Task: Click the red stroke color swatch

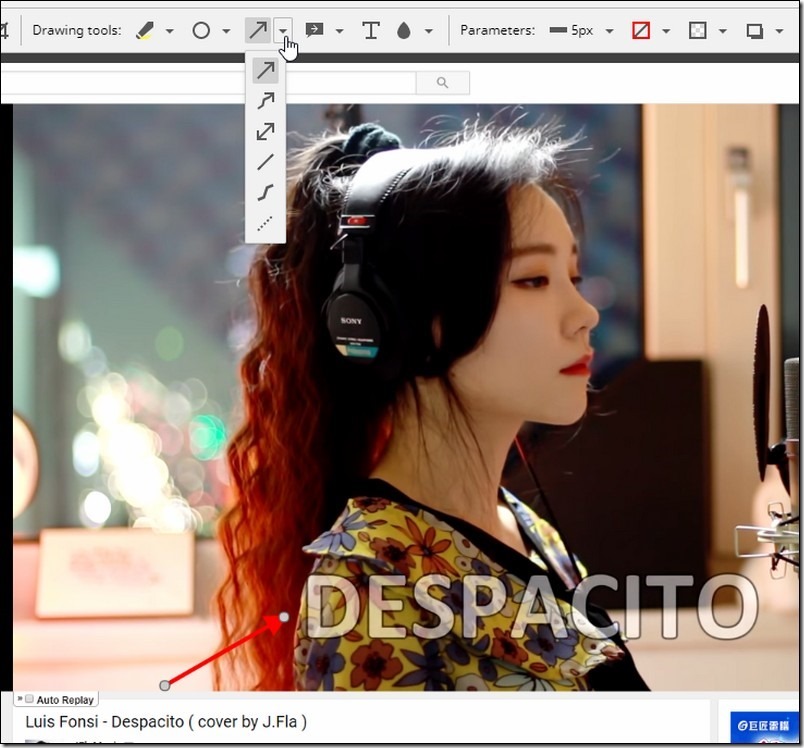Action: coord(641,31)
